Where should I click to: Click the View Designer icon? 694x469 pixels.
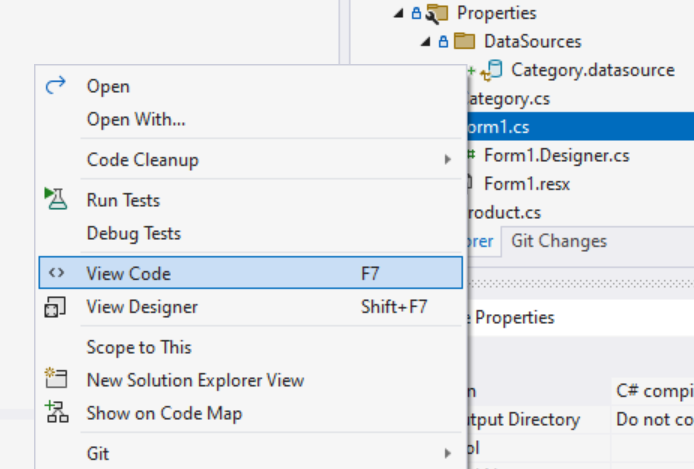click(x=56, y=307)
